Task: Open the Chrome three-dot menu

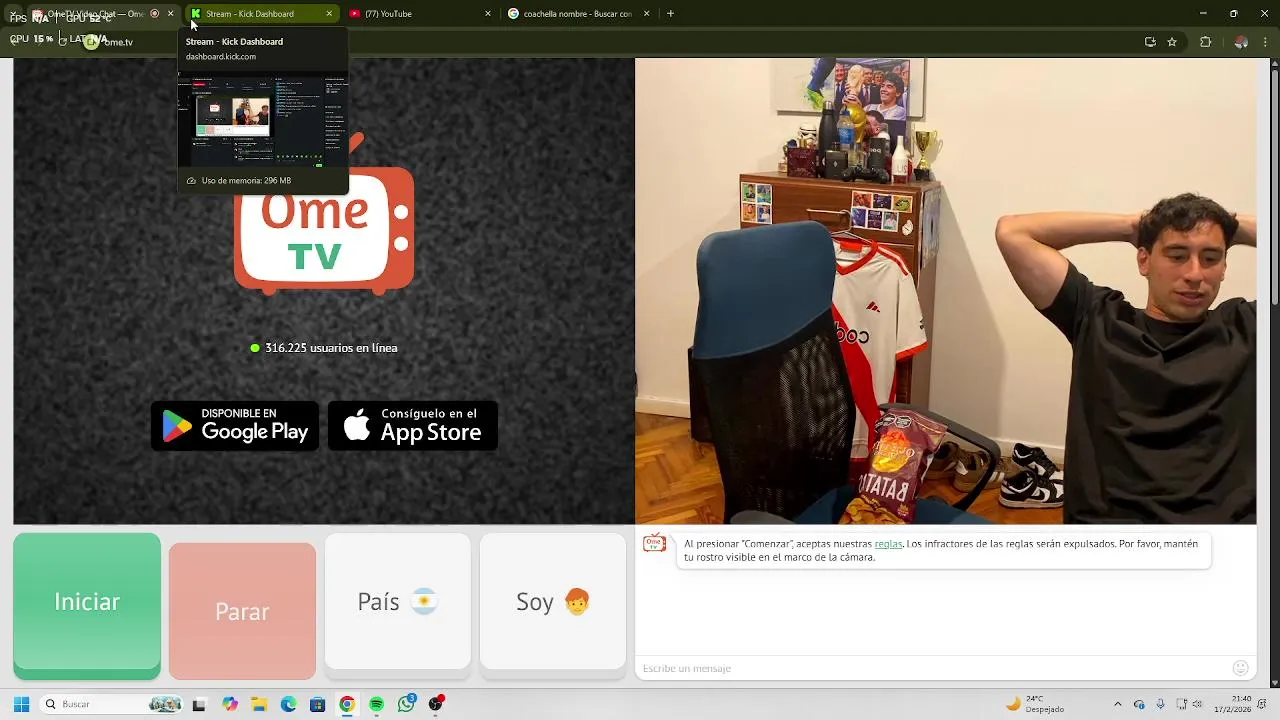Action: 1266,42
